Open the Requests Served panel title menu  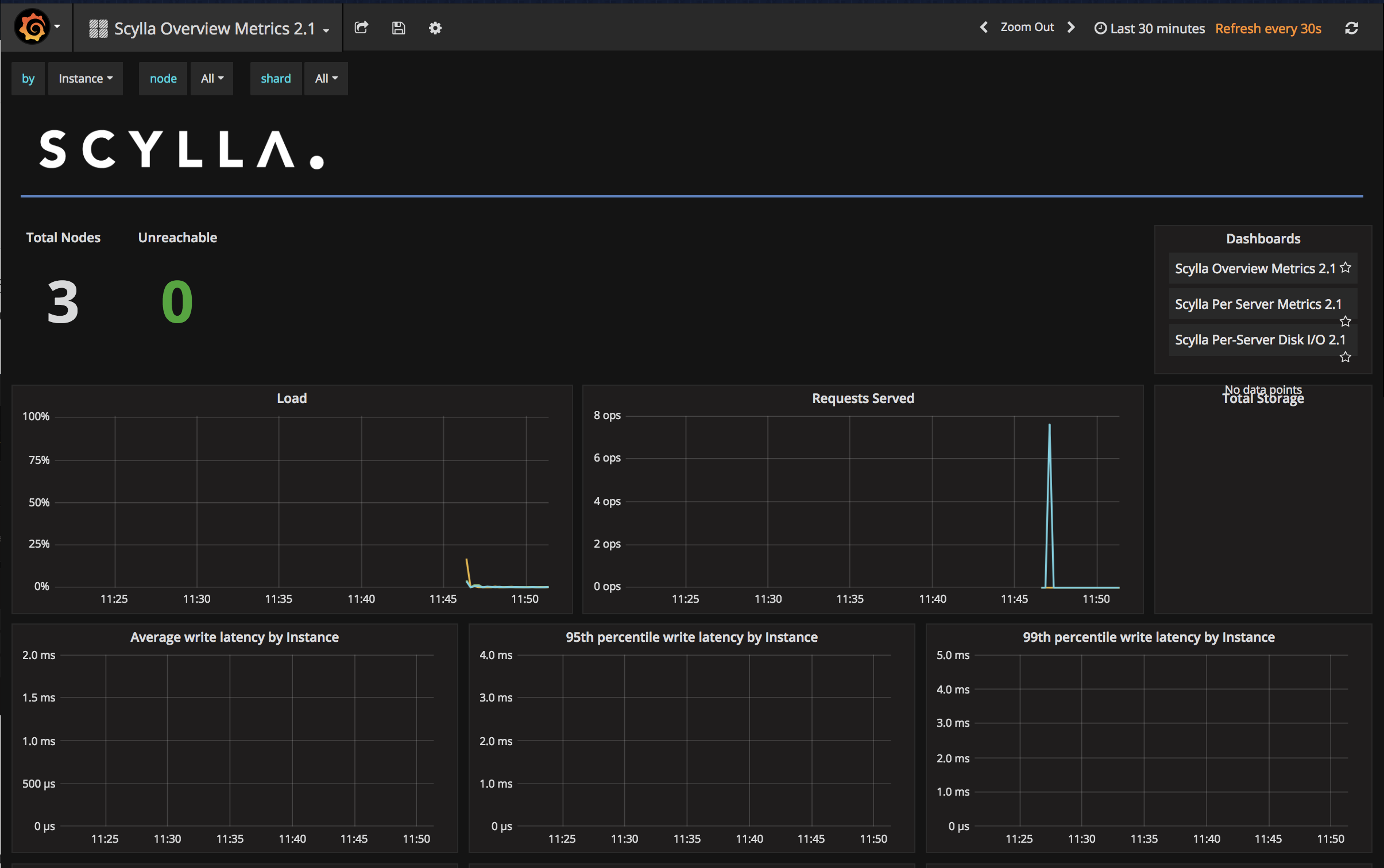pos(863,398)
